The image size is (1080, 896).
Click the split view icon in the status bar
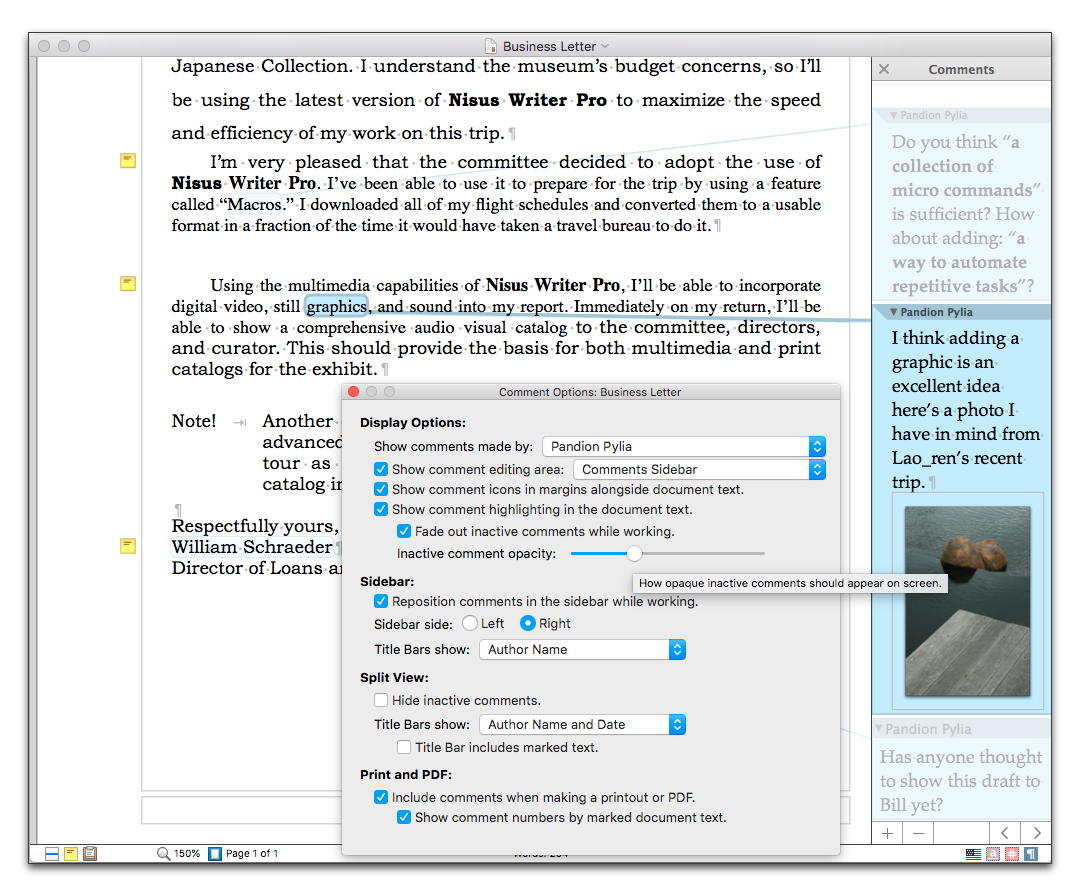[x=52, y=853]
